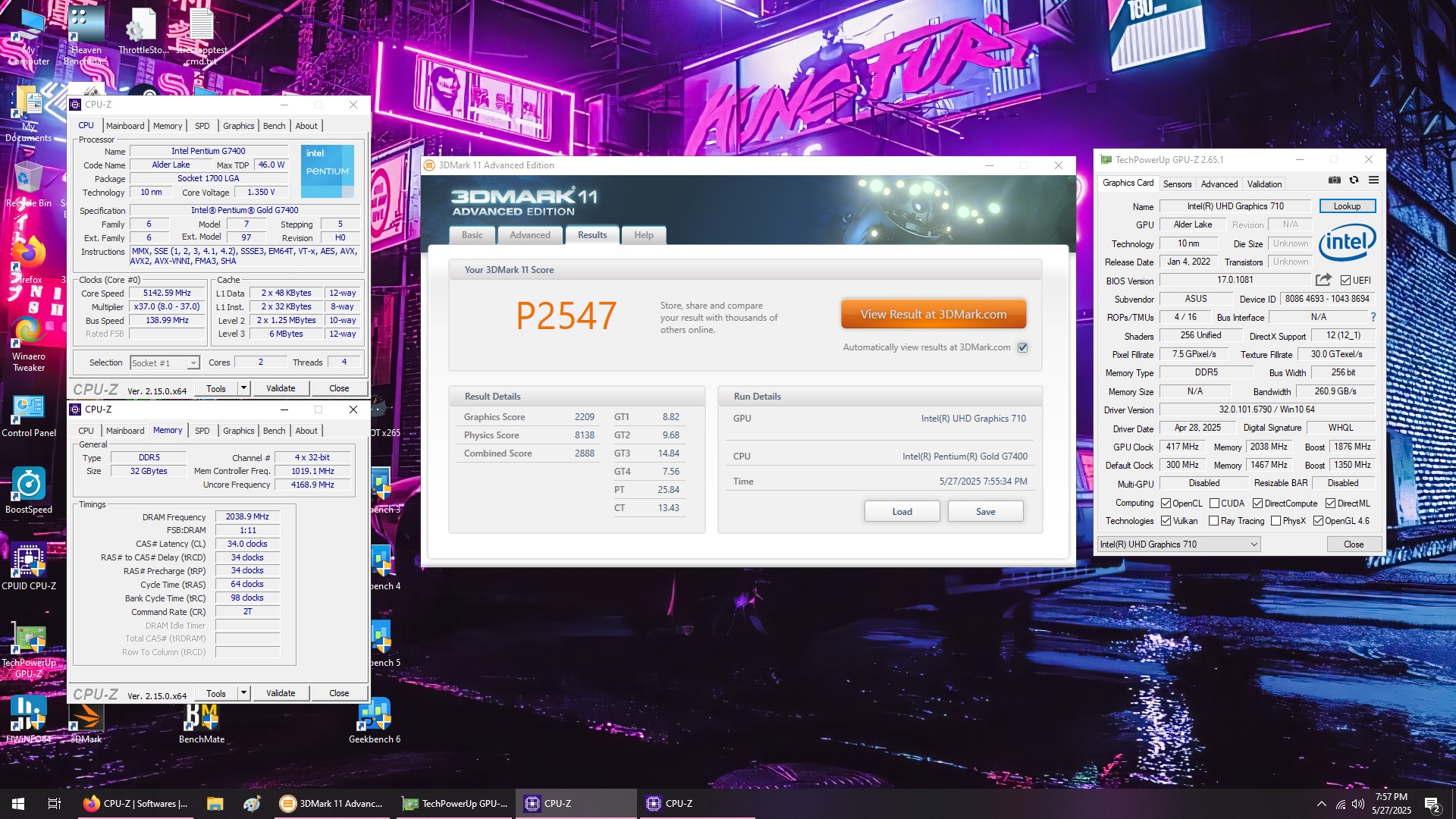Open the My Computer desktop icon

tap(29, 36)
